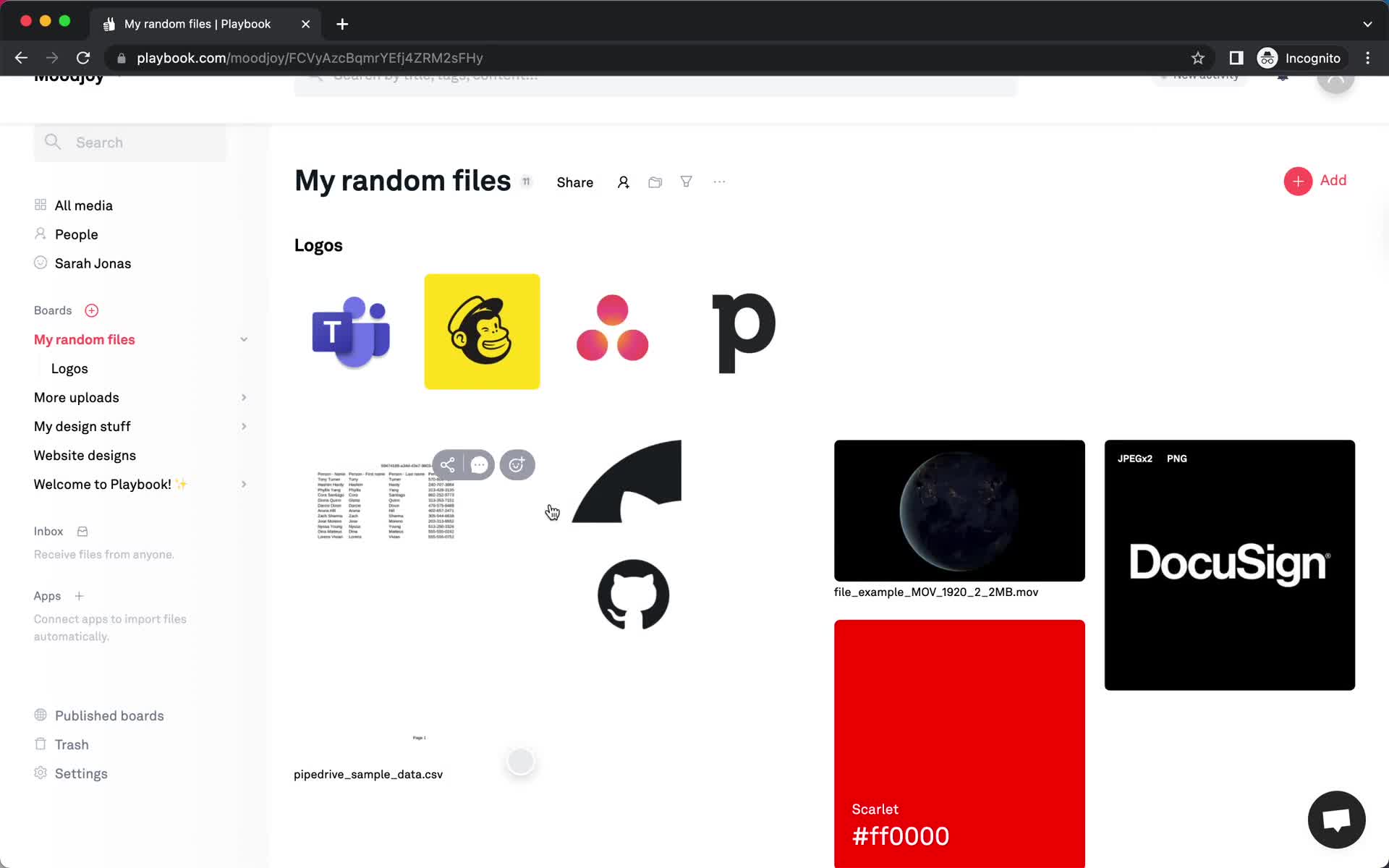1389x868 pixels.
Task: Open the All media section
Action: [84, 205]
